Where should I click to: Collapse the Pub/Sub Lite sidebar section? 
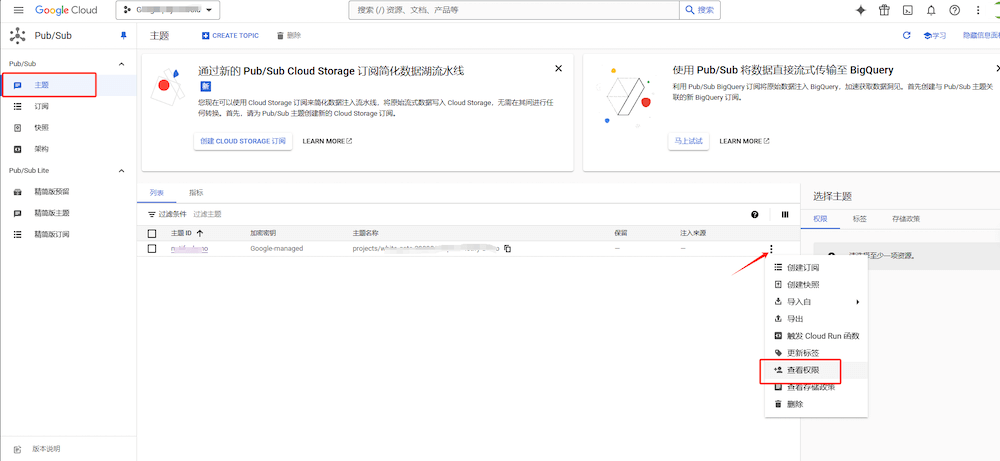(122, 170)
